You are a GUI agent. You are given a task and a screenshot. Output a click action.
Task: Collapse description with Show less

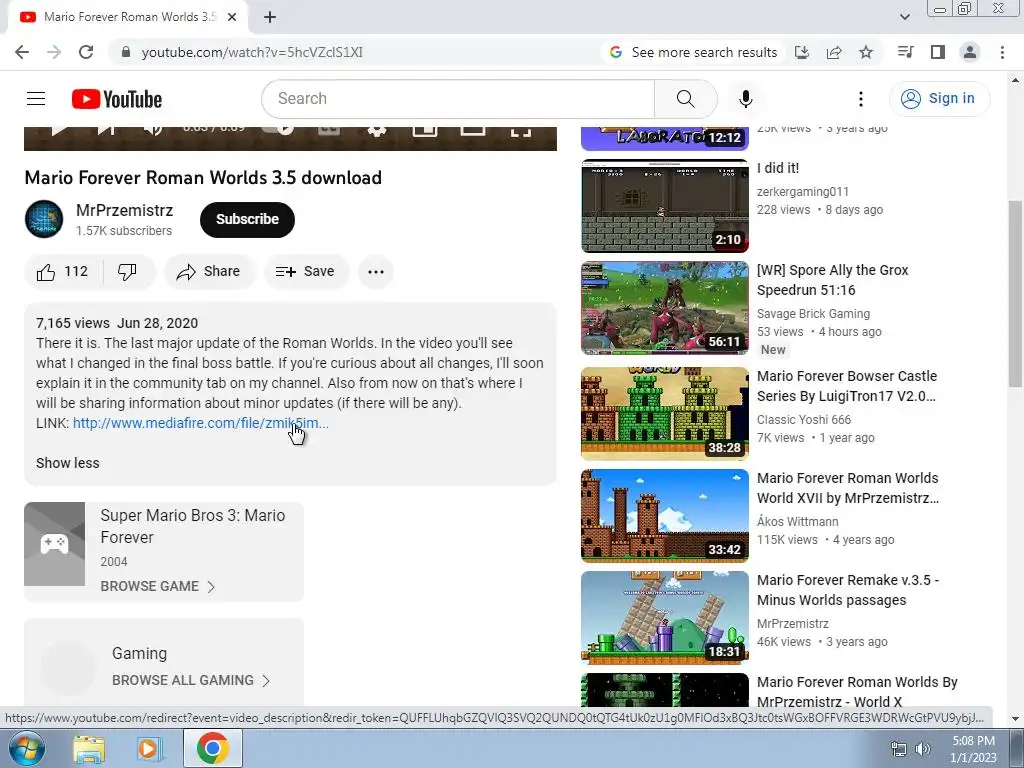click(68, 463)
